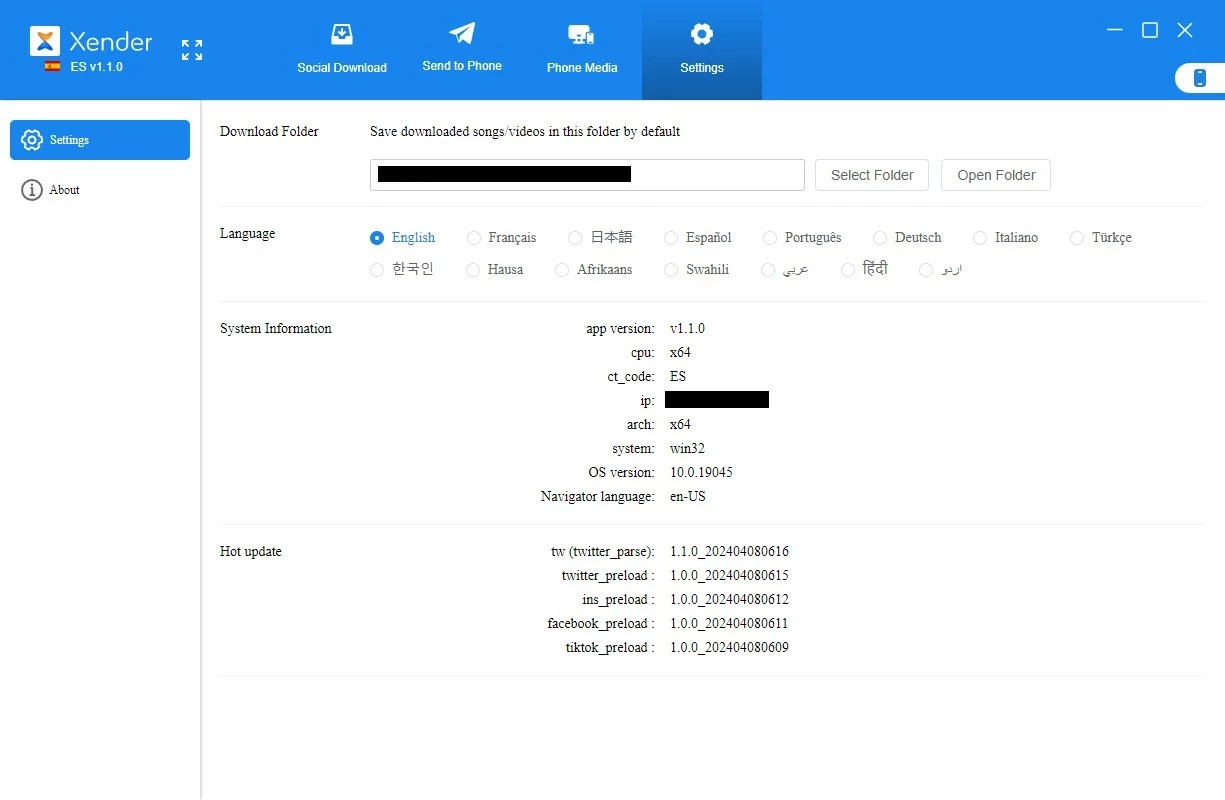Click the About info circle icon
The width and height of the screenshot is (1225, 800).
[x=32, y=190]
